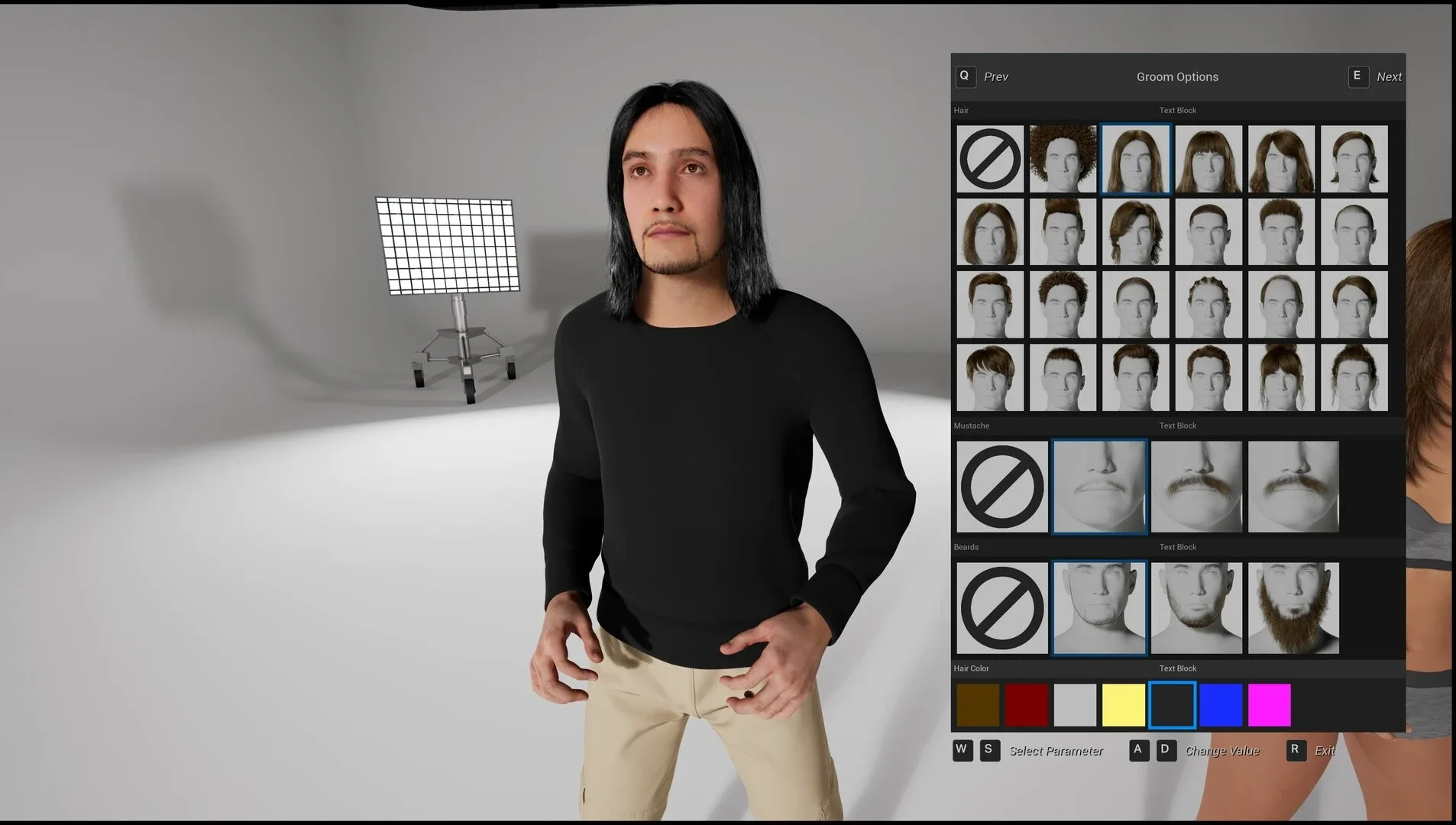Image resolution: width=1456 pixels, height=825 pixels.
Task: Choose the medium stubble beard thumbnail
Action: coord(1196,608)
